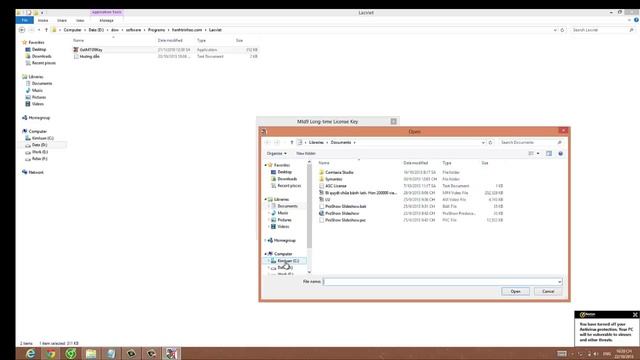This screenshot has width=640, height=360.
Task: Collapse Favorites group in Open dialog
Action: pos(265,165)
